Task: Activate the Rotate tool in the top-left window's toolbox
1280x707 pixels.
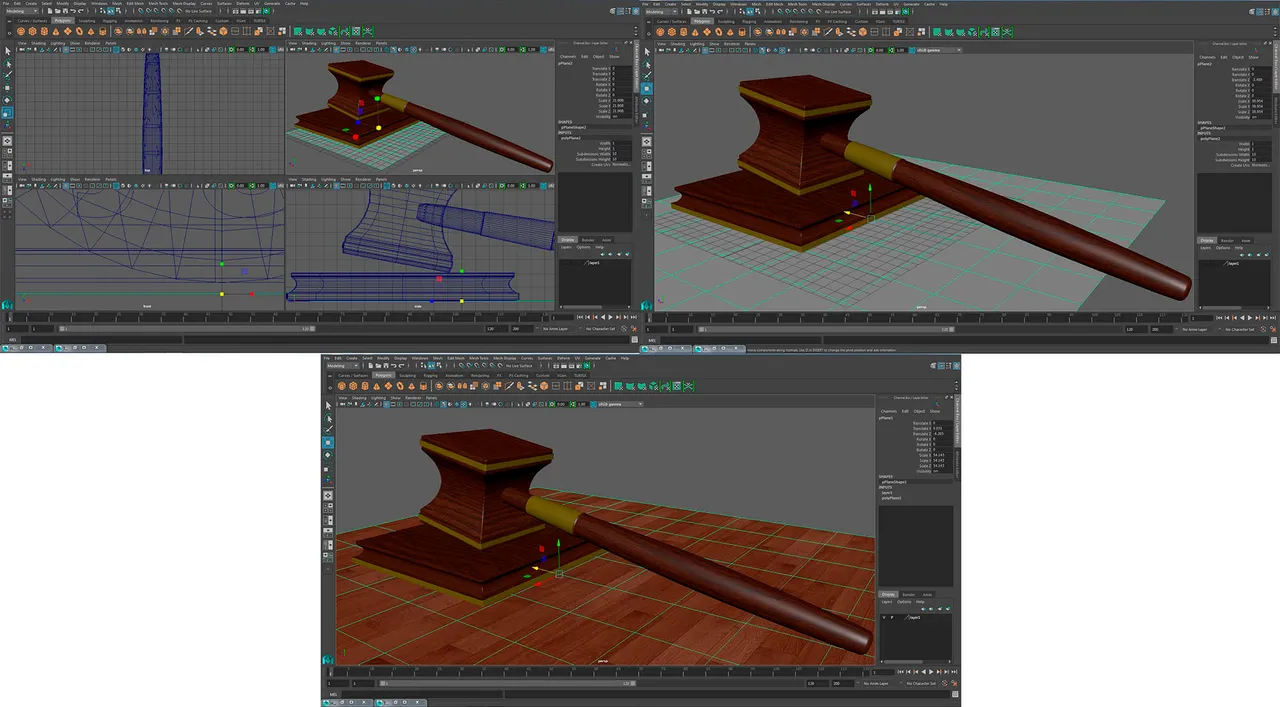Action: pos(7,100)
